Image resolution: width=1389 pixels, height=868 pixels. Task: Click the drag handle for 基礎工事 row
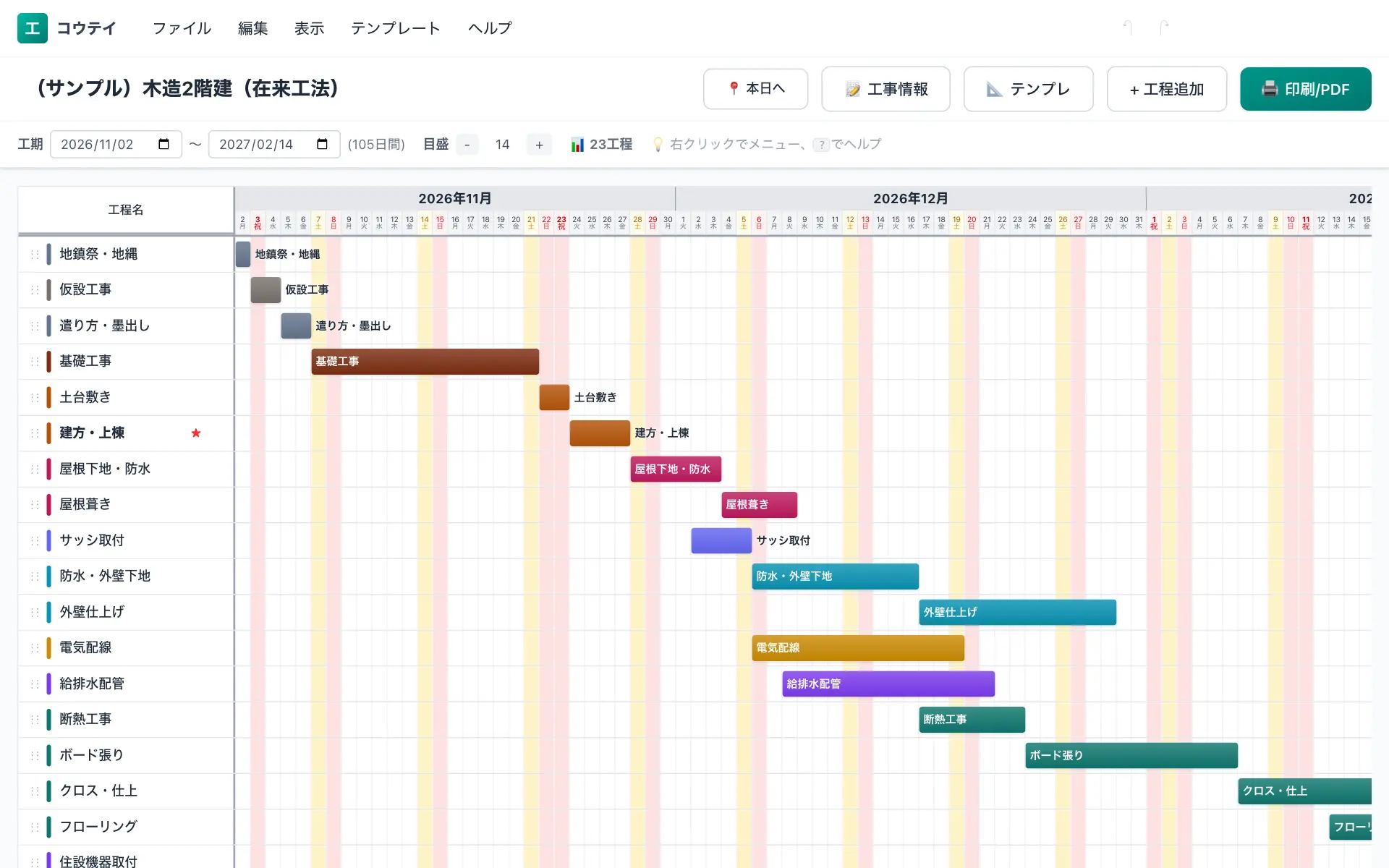pyautogui.click(x=34, y=361)
